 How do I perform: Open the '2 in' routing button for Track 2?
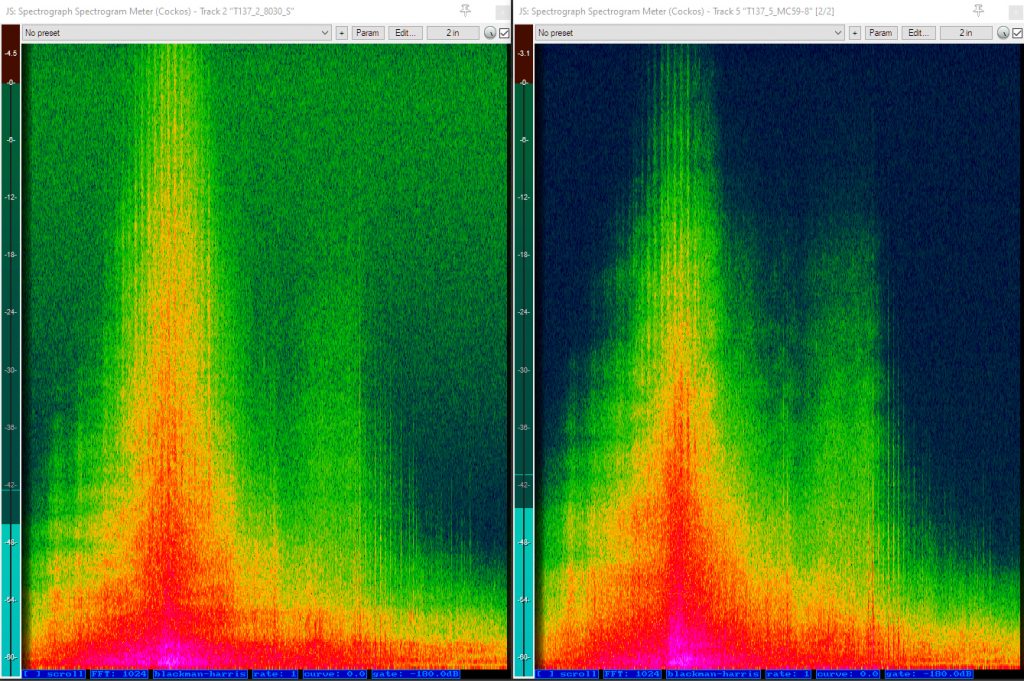pos(453,33)
